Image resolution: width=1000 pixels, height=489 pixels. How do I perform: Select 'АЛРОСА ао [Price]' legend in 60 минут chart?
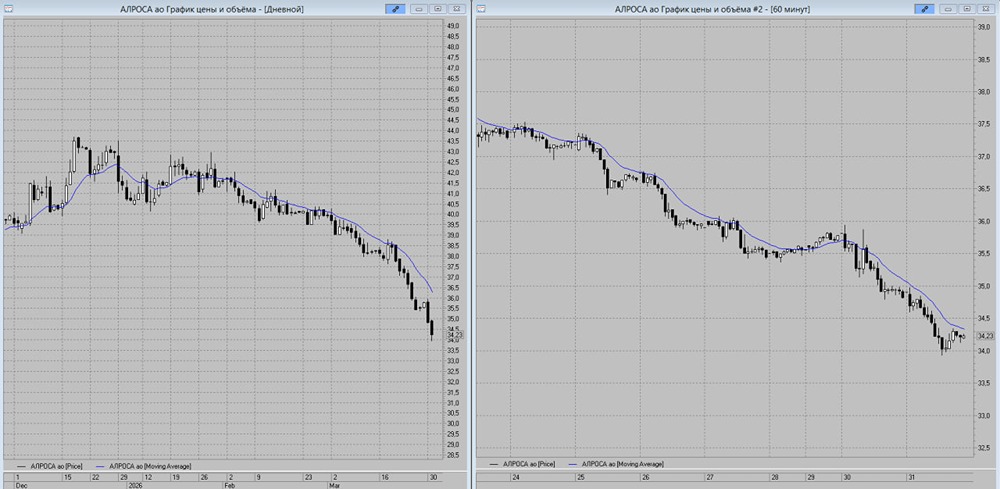pos(529,464)
